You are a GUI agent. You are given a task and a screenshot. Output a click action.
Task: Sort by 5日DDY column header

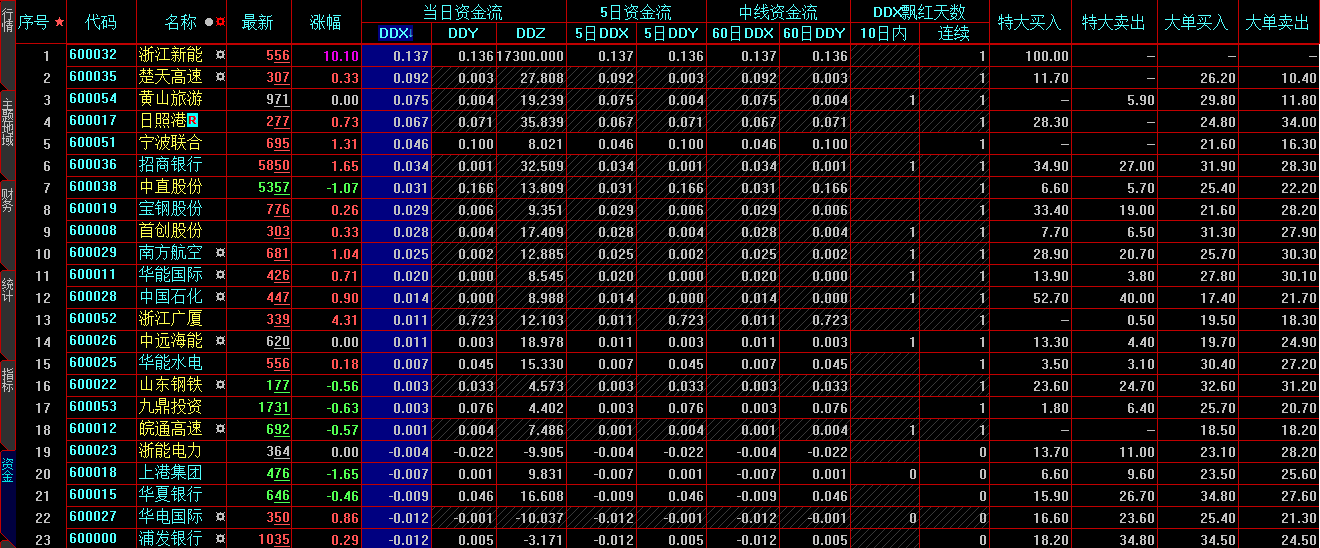pos(671,33)
